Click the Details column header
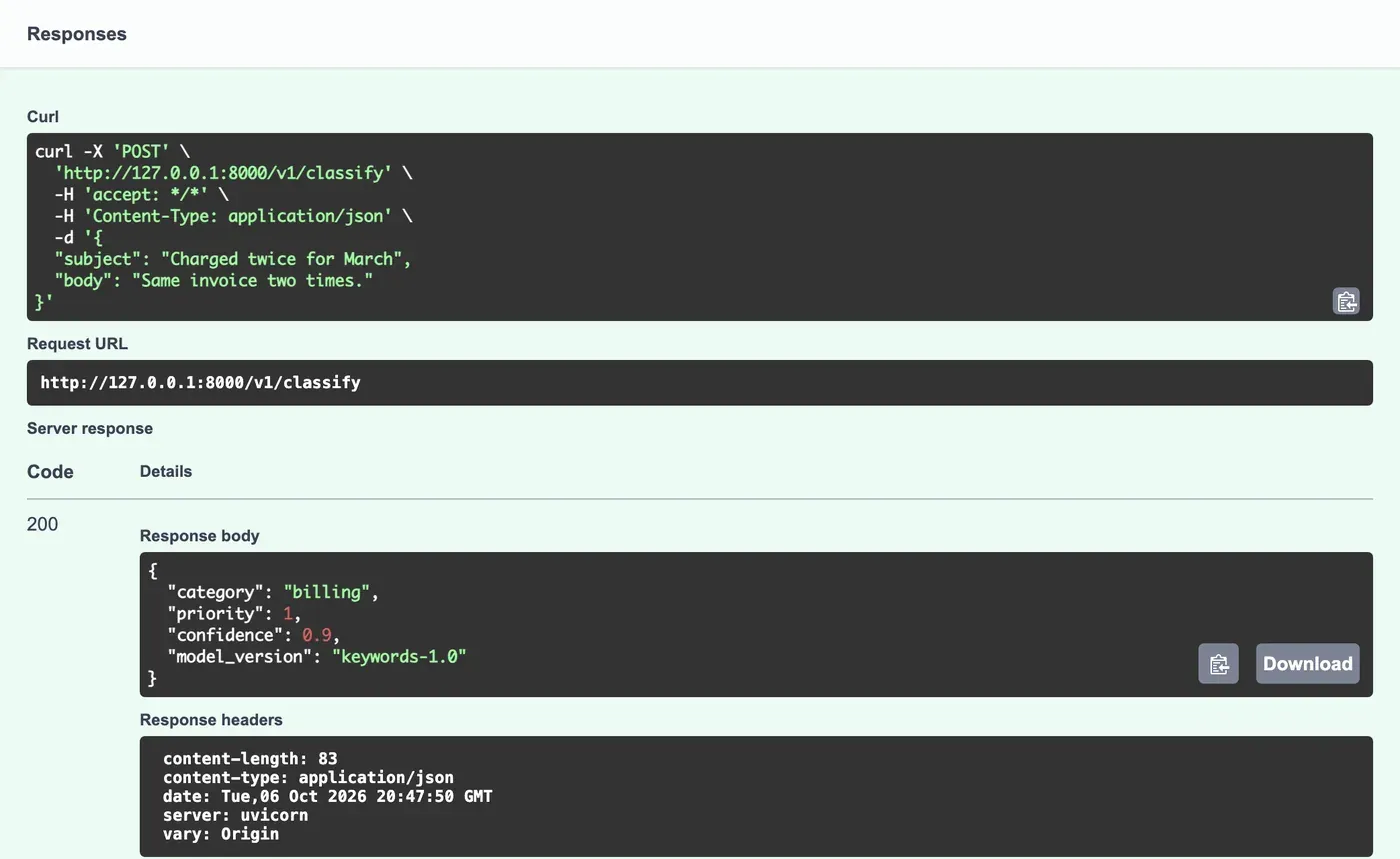 coord(166,471)
